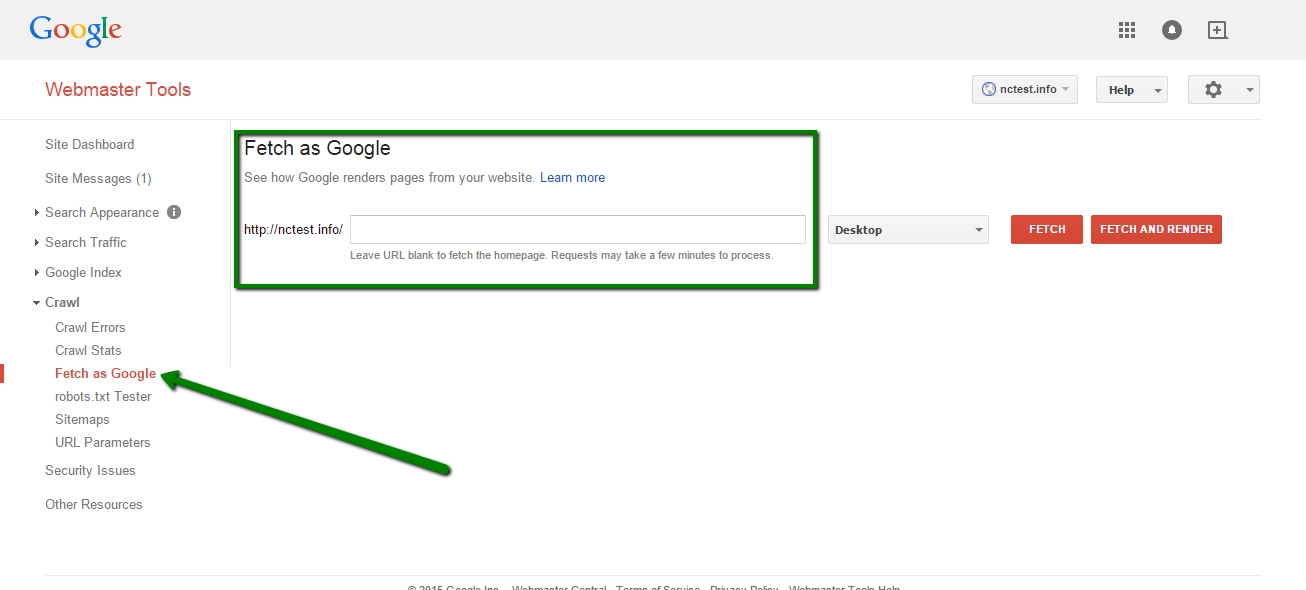This screenshot has height=590, width=1306.
Task: Open Site Dashboard
Action: (x=89, y=144)
